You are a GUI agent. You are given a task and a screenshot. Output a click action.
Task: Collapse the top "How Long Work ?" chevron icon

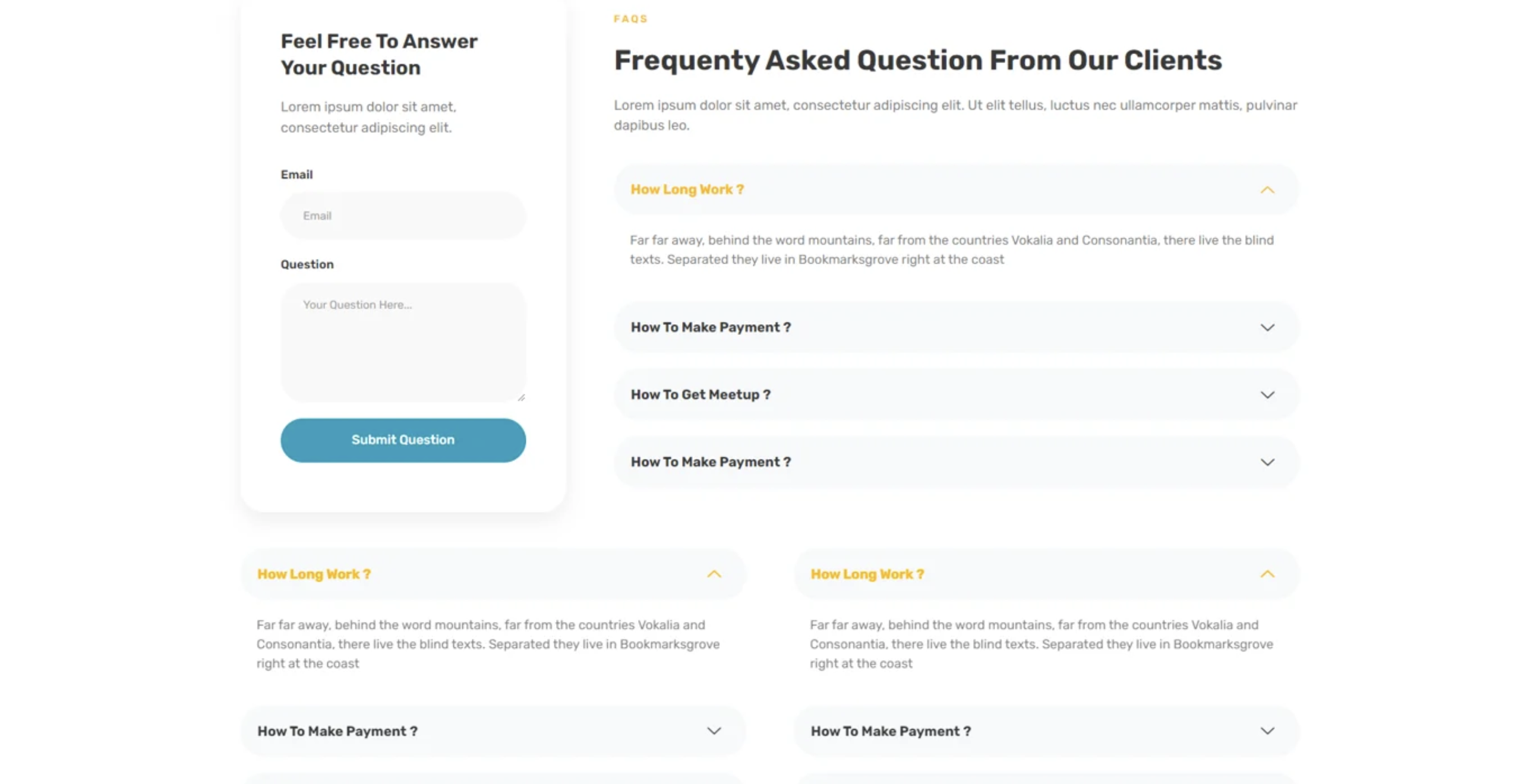coord(1267,190)
